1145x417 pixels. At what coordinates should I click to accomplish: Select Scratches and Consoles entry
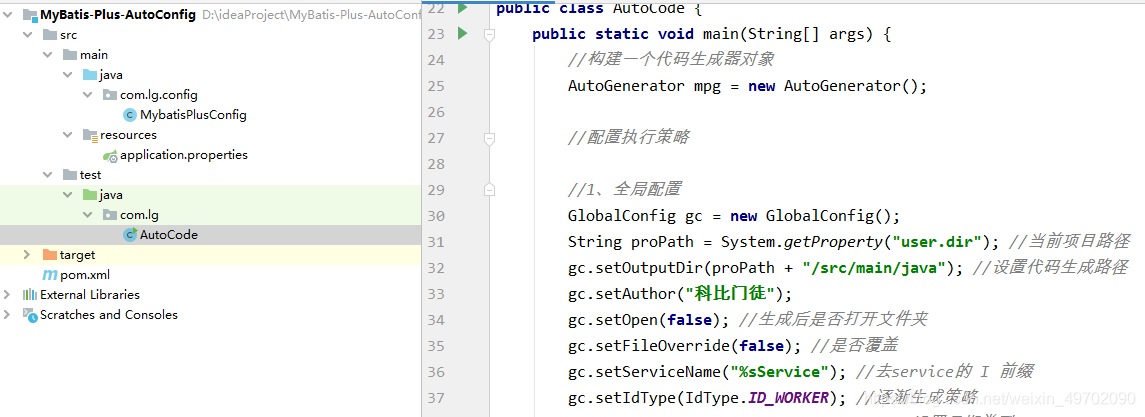109,315
